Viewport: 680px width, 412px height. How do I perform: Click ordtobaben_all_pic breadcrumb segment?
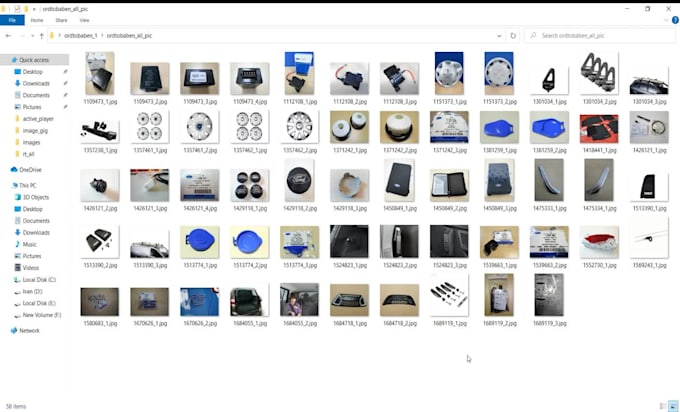point(129,36)
